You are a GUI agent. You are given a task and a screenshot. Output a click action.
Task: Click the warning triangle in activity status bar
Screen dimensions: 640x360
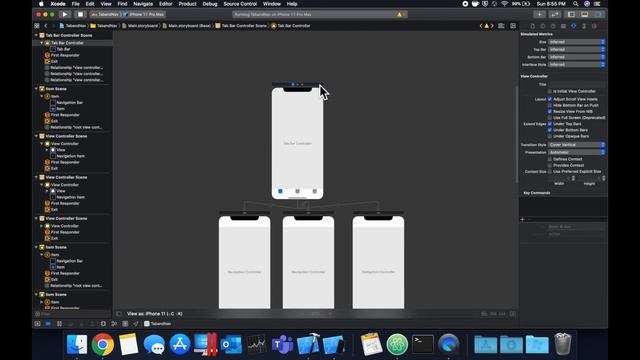[400, 14]
